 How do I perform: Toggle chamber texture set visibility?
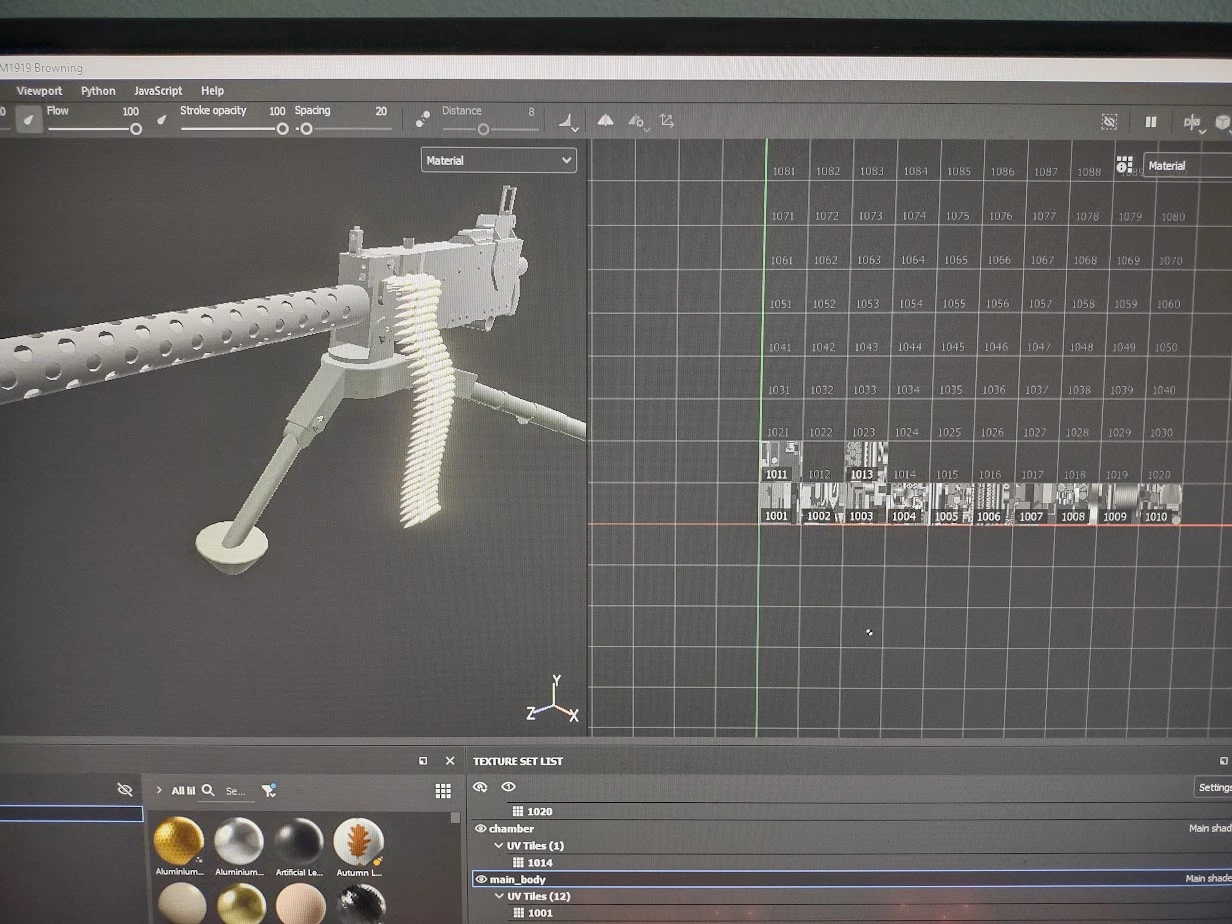click(480, 828)
